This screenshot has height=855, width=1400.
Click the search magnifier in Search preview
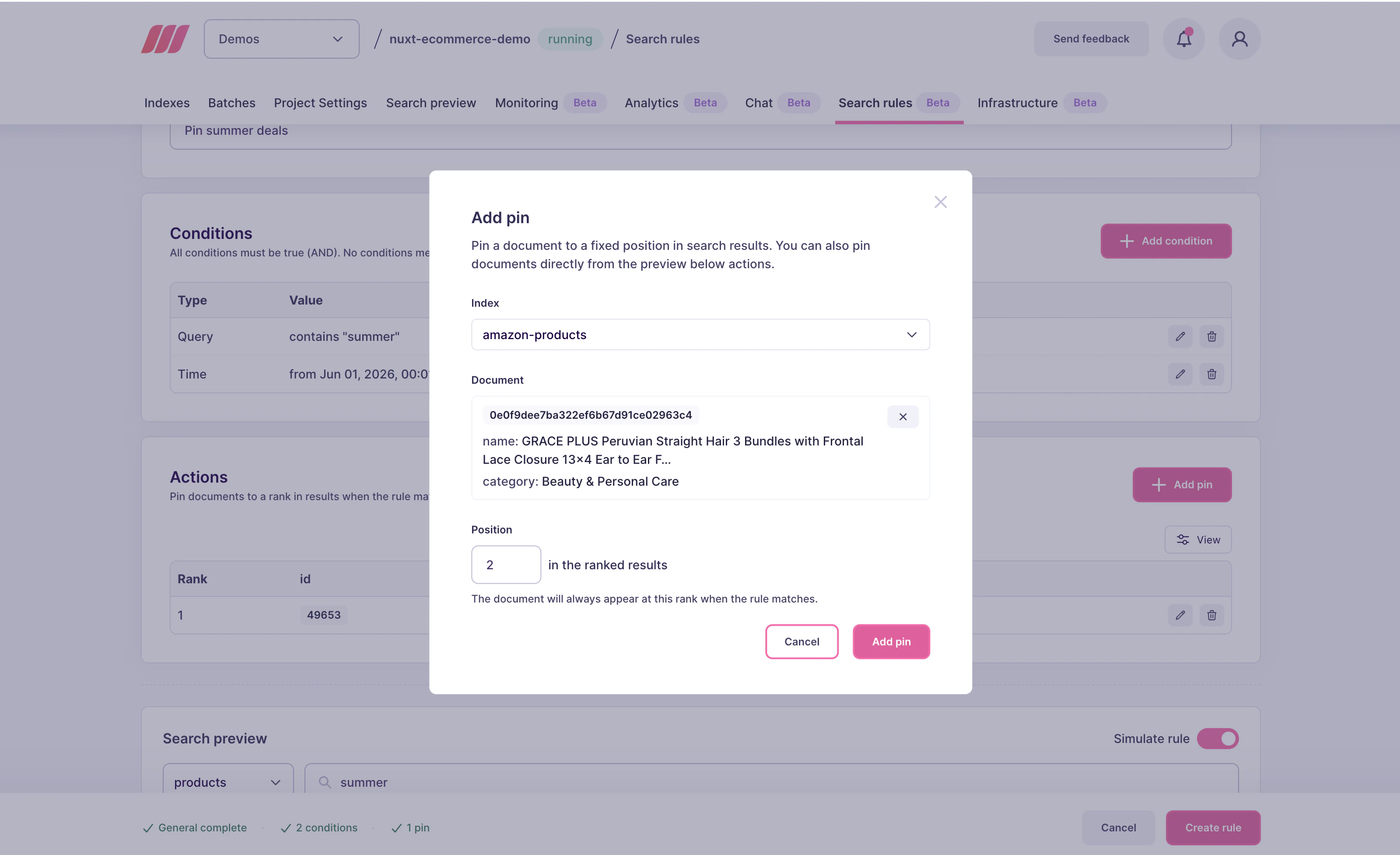pyautogui.click(x=325, y=782)
